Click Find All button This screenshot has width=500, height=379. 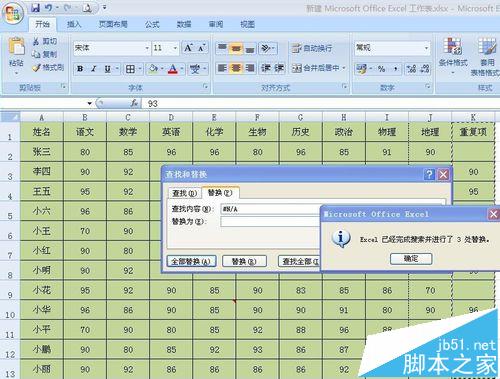[x=299, y=261]
